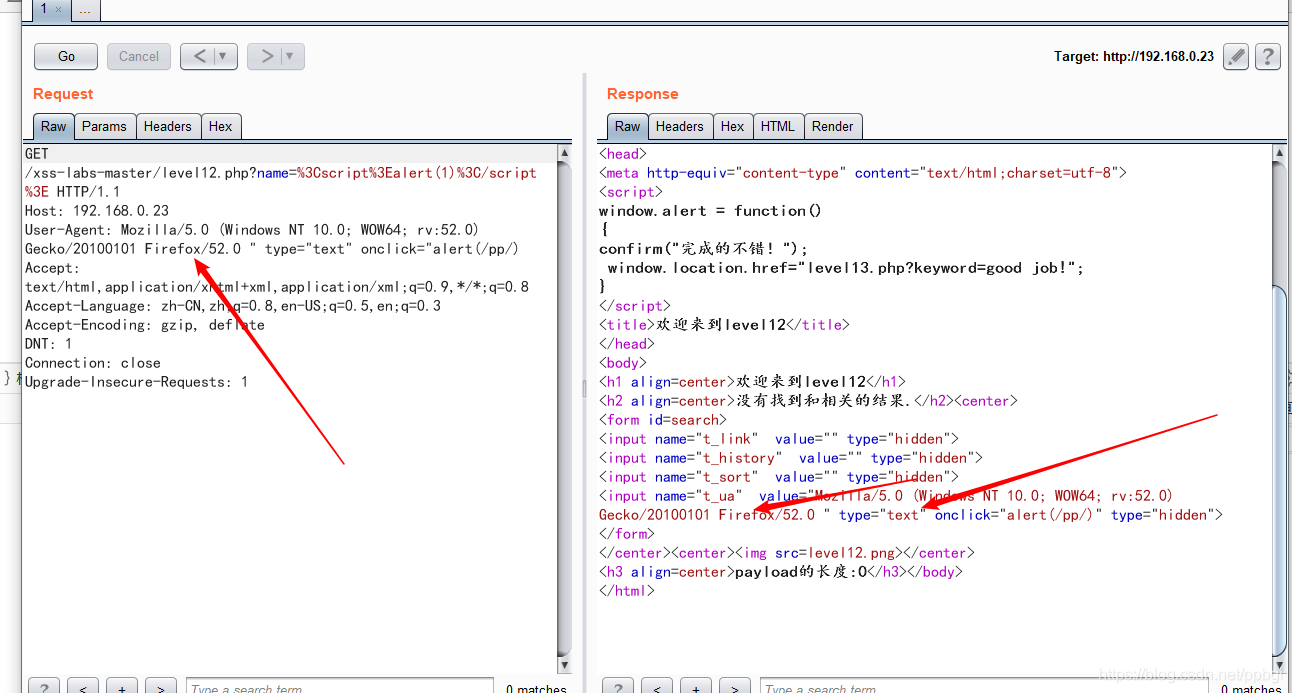Switch to the Response Hex tab
Screen dimensions: 1292x693
coord(732,126)
